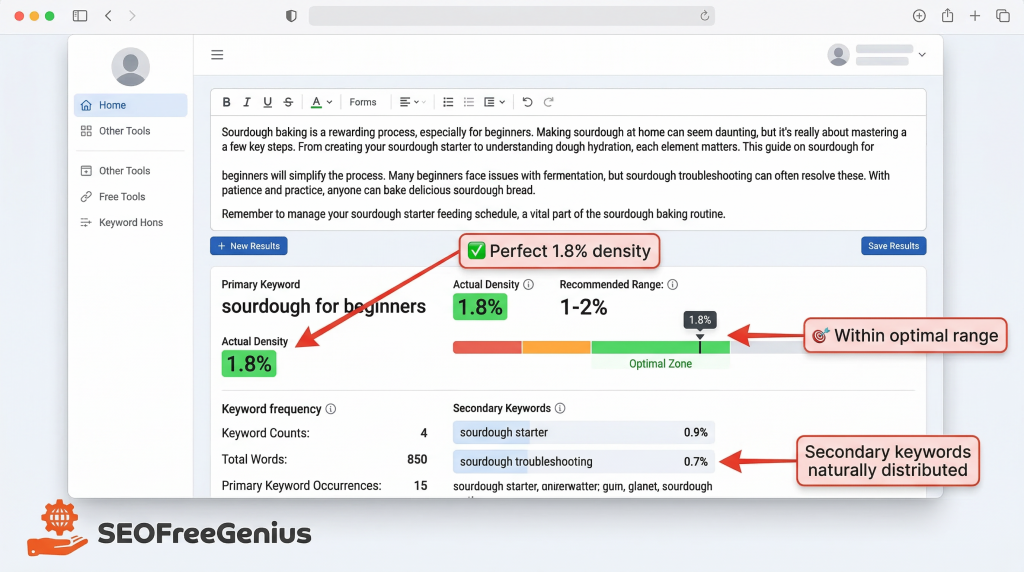Click the Total Words value 850

(x=417, y=459)
